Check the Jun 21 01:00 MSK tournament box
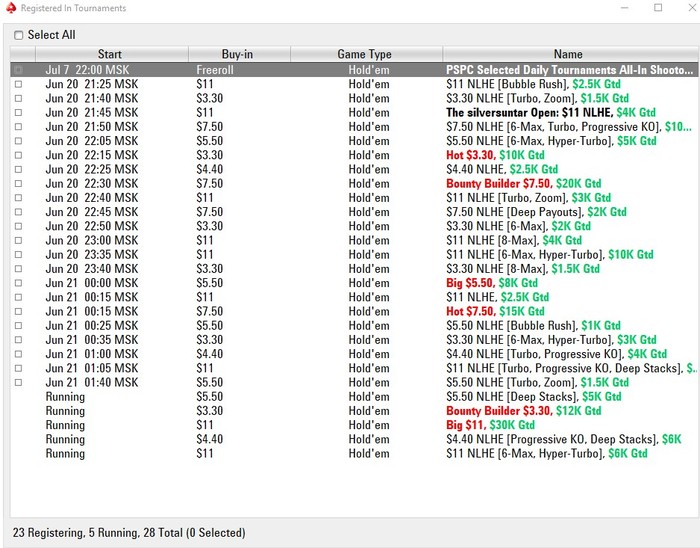The height and width of the screenshot is (548, 700). coord(18,354)
